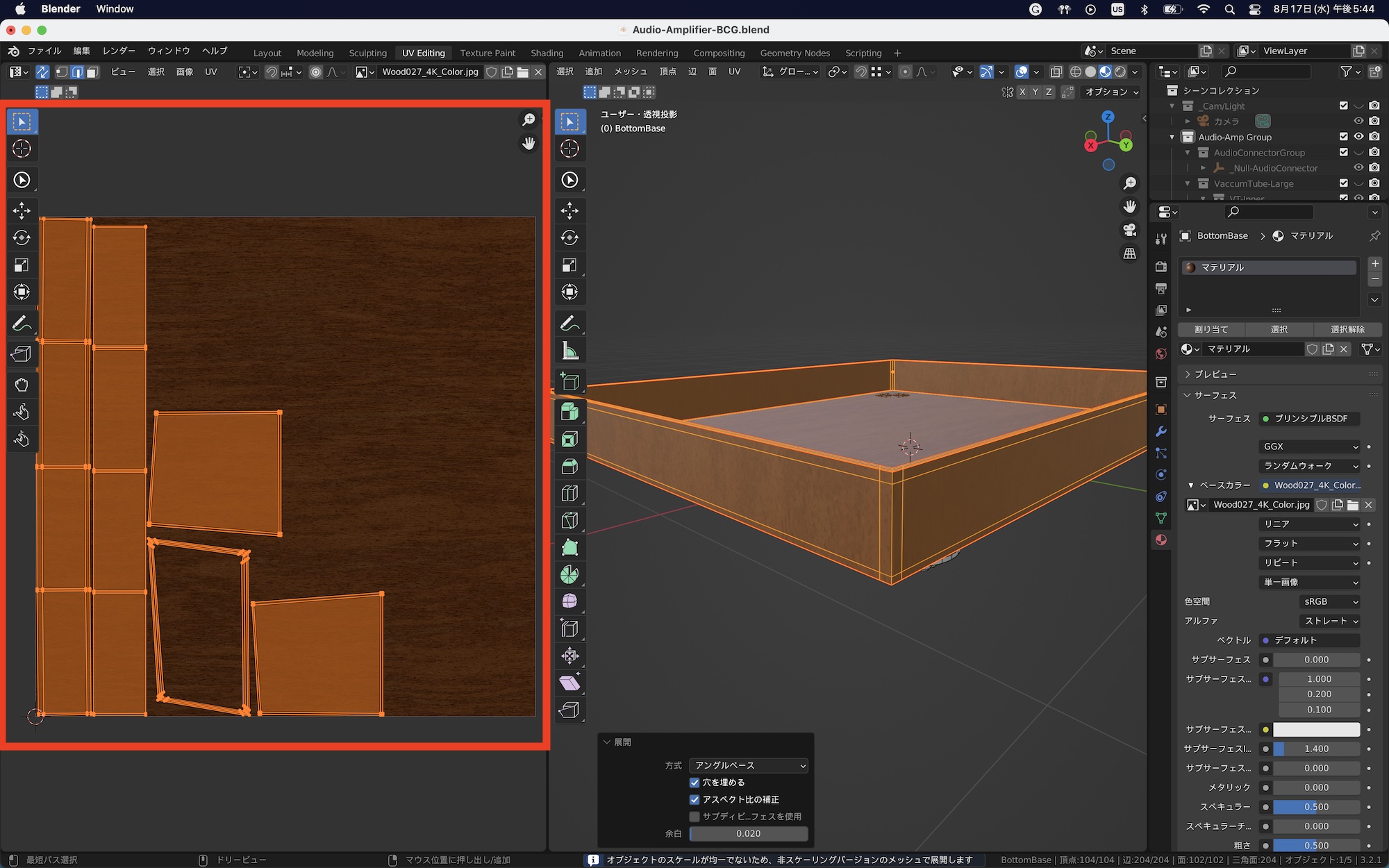Select the Loop Cut tool
1389x868 pixels.
pos(569,494)
